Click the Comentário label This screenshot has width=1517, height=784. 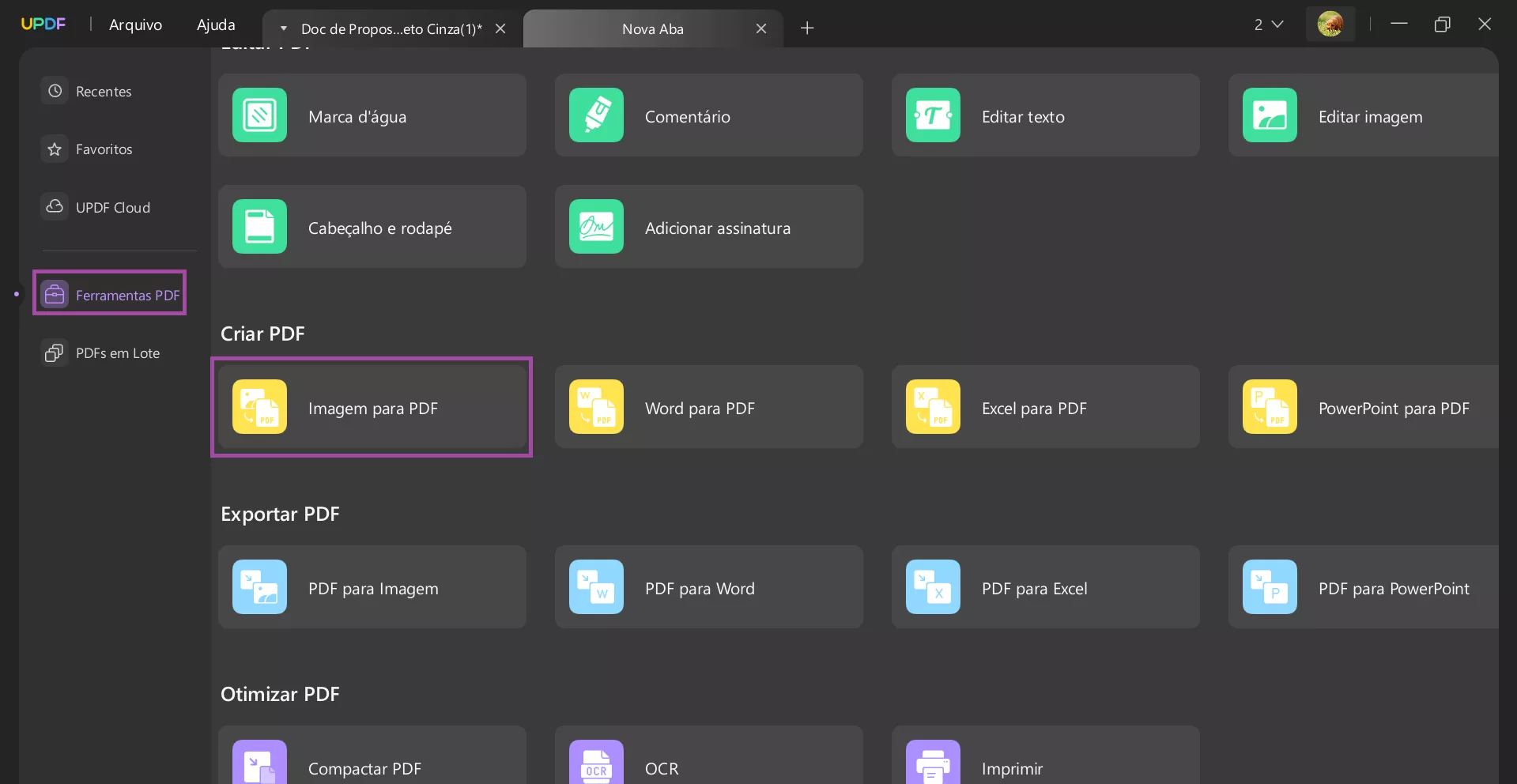tap(688, 117)
